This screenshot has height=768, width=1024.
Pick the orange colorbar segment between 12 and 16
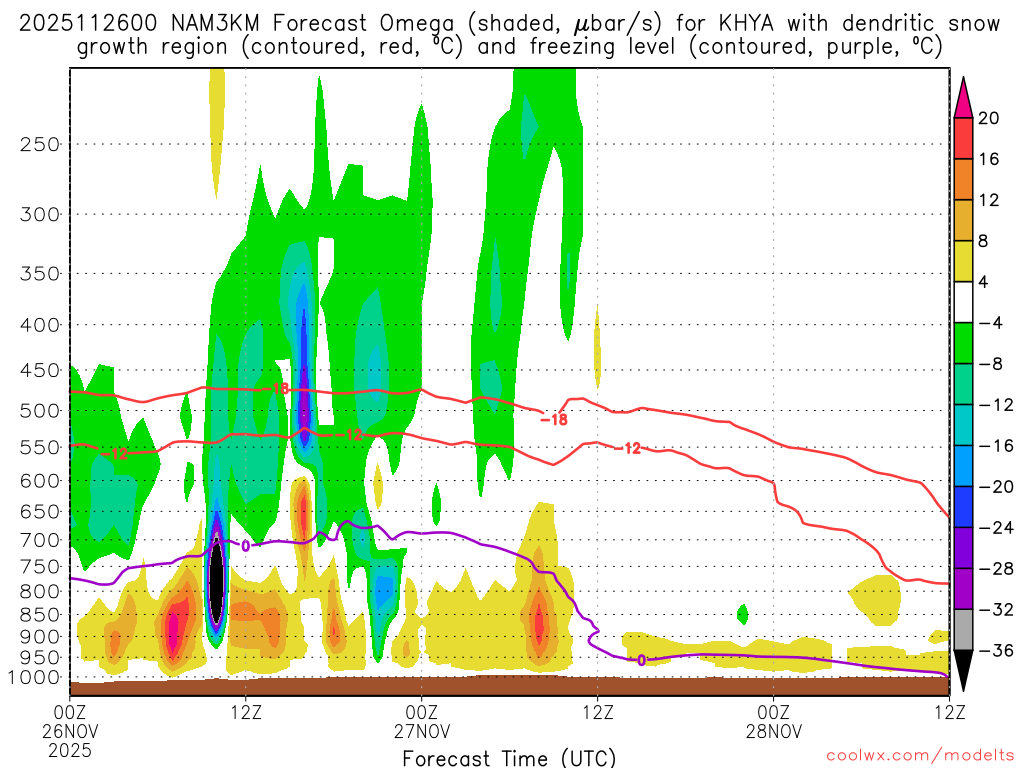pos(963,180)
